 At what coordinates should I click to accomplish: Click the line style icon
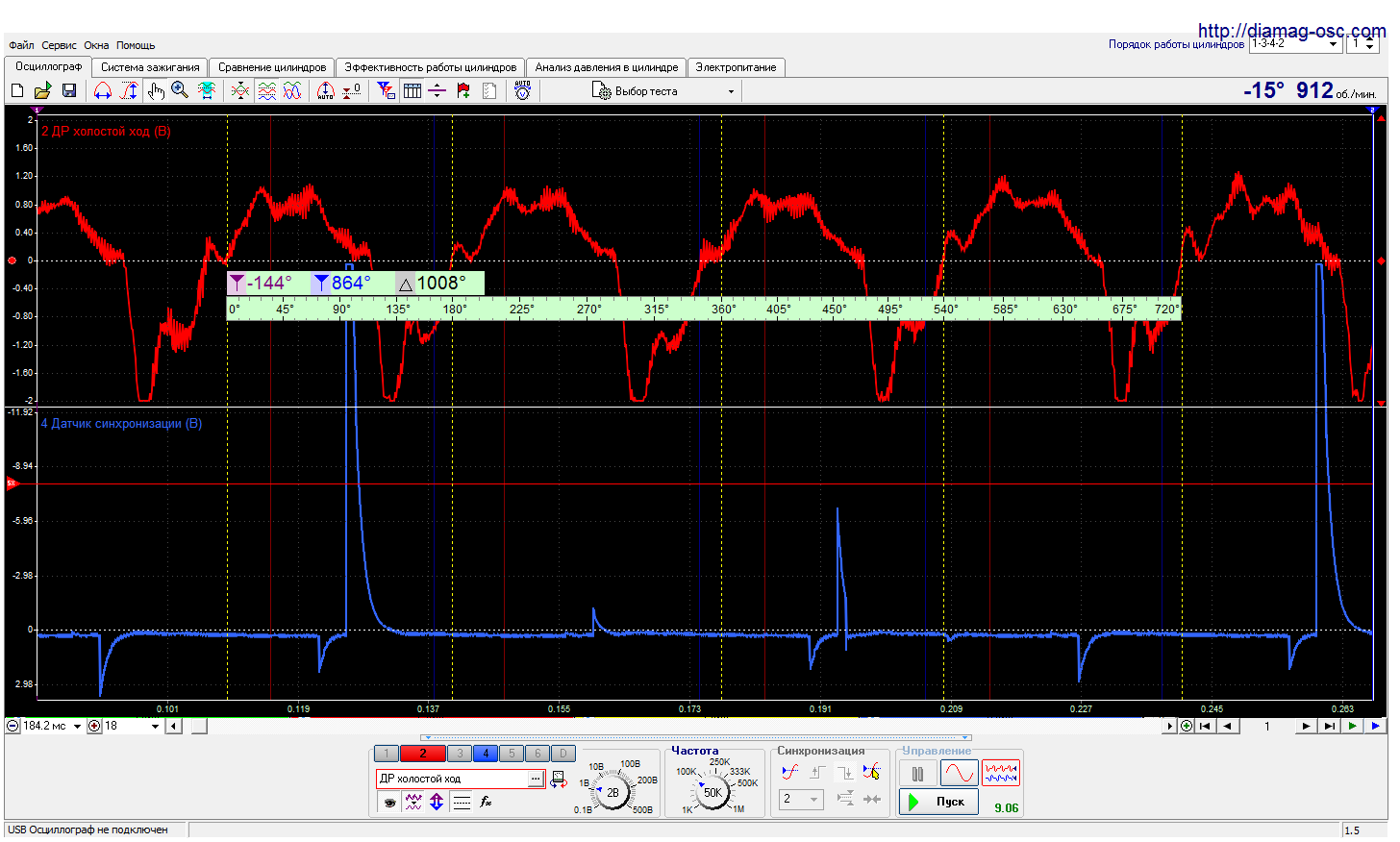coord(462,802)
